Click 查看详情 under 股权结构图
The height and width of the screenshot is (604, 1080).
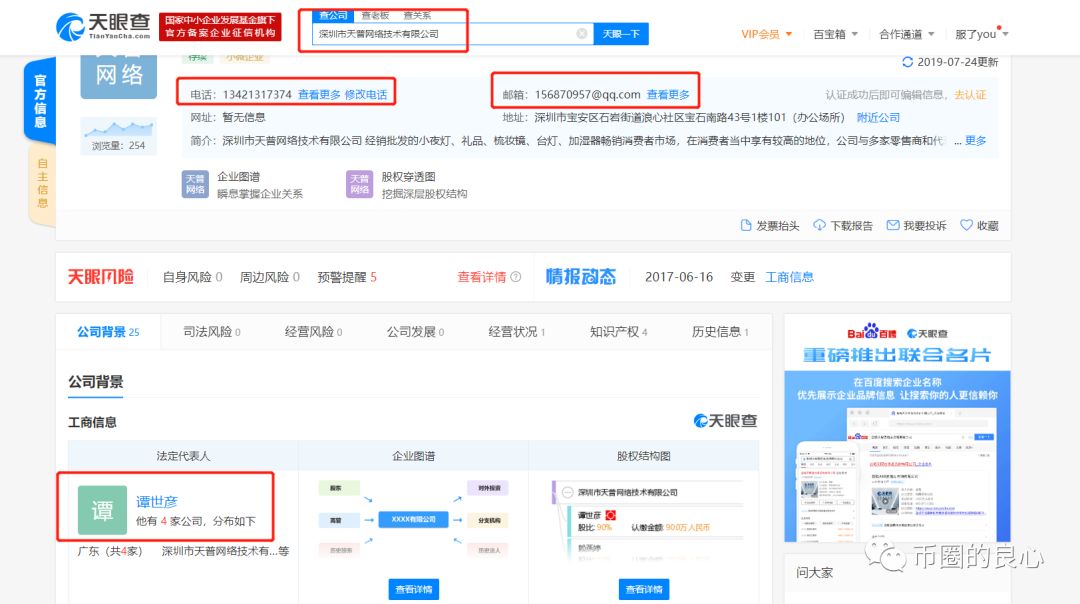(x=644, y=590)
